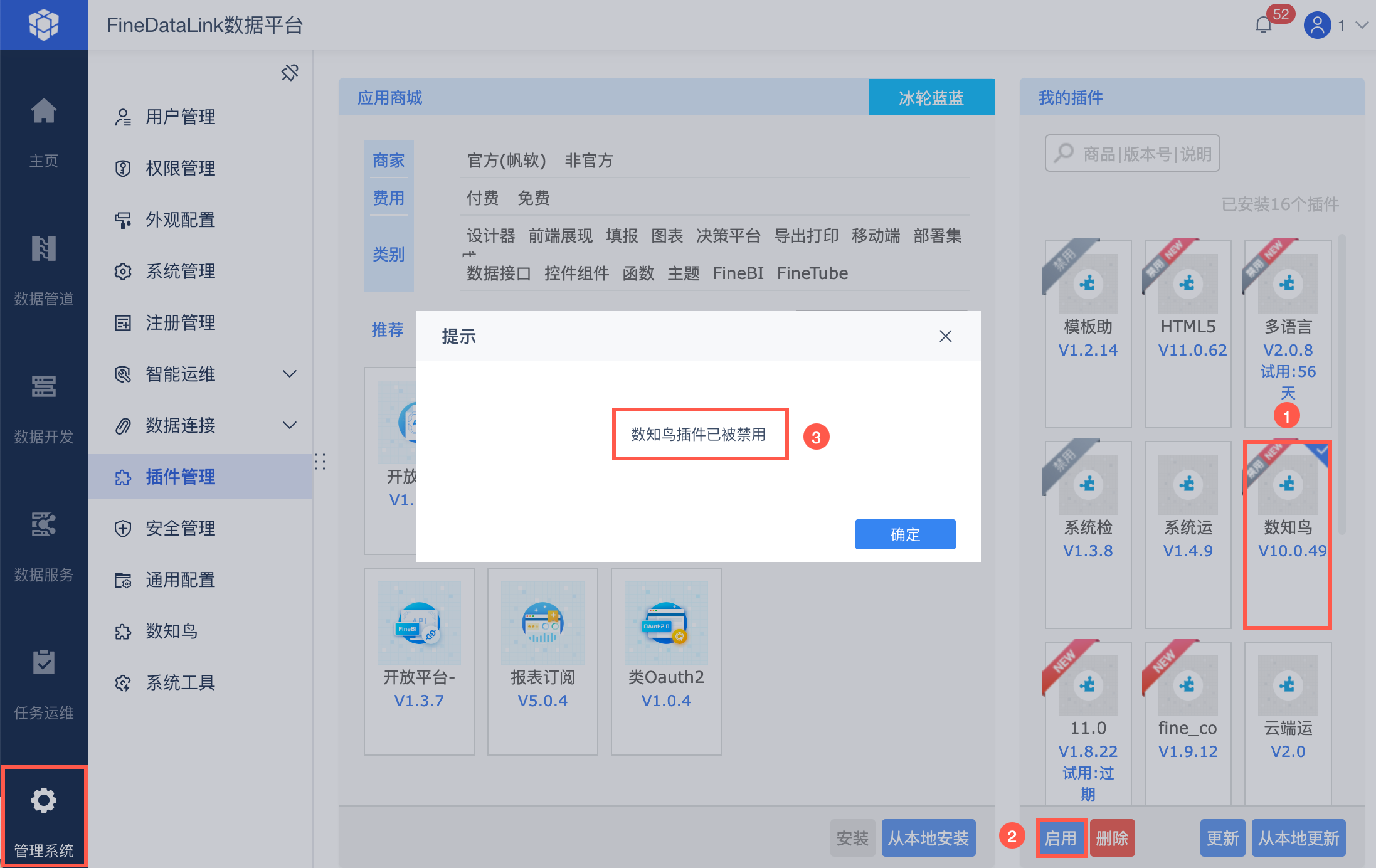
Task: Expand 数据连接 menu chevron
Action: point(289,426)
